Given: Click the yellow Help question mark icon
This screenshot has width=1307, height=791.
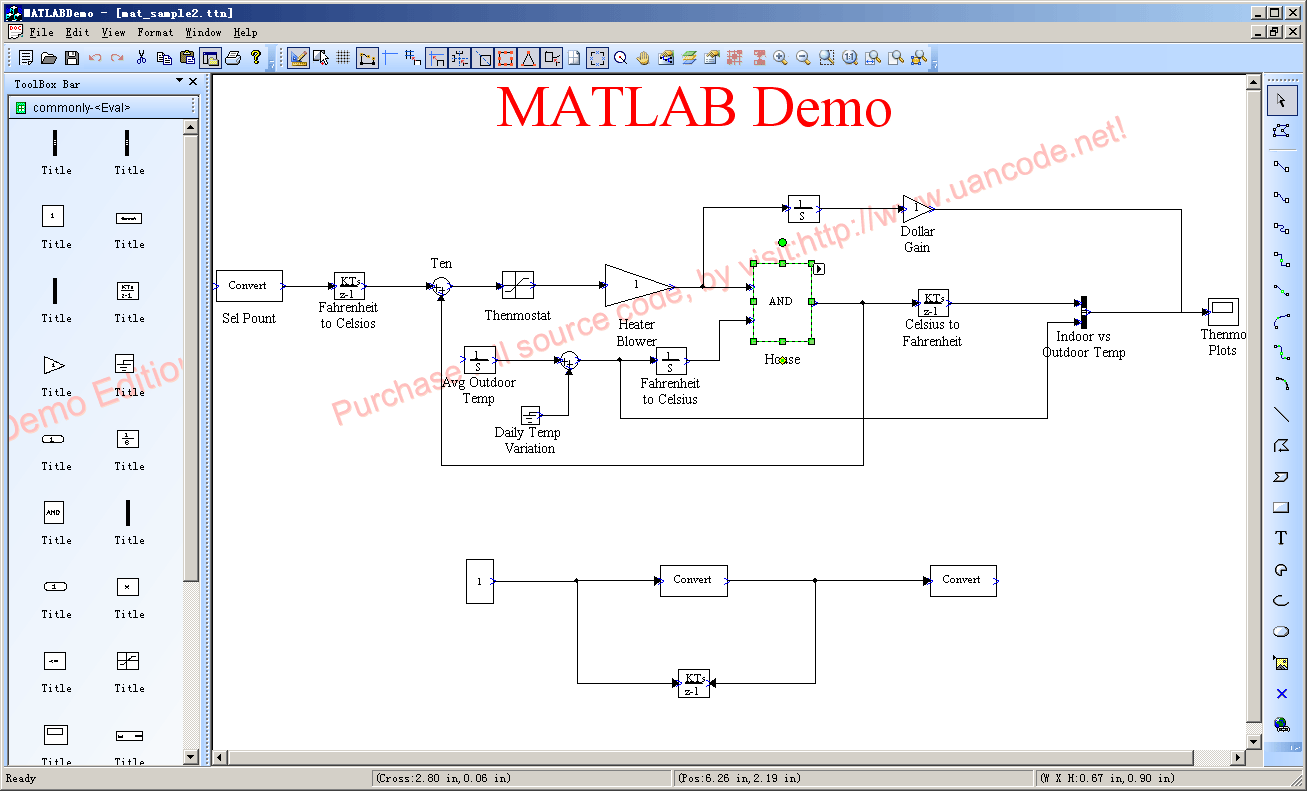Looking at the screenshot, I should coord(256,58).
